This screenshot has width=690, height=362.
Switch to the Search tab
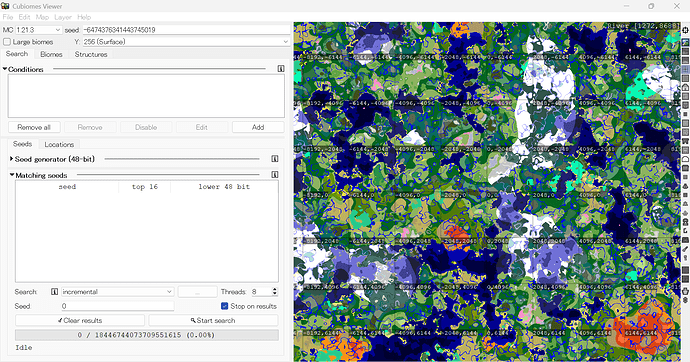17,54
